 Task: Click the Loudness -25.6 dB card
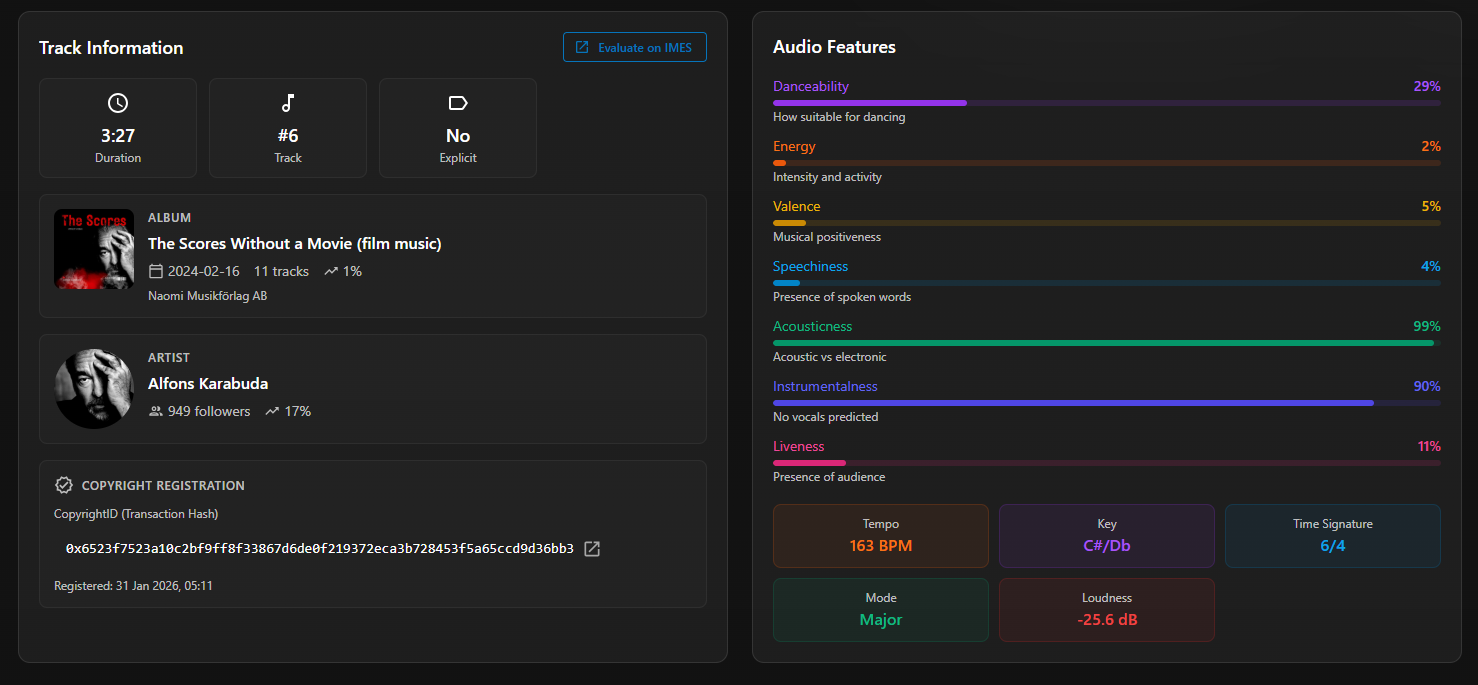pyautogui.click(x=1106, y=610)
